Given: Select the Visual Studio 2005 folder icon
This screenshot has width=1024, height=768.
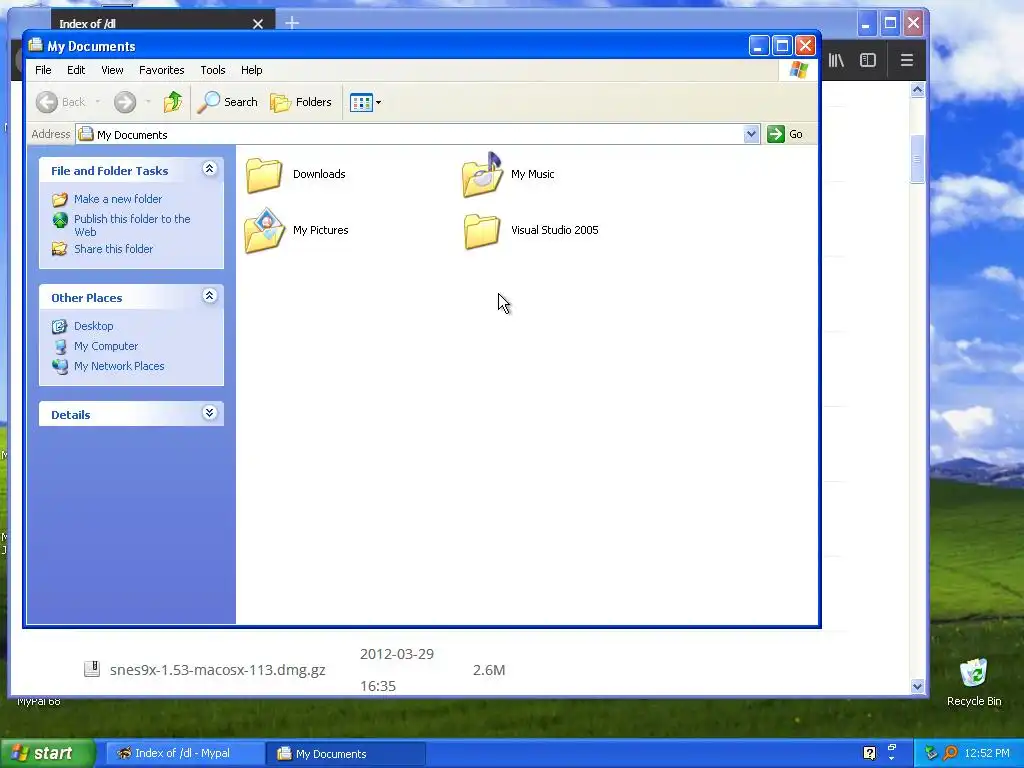Looking at the screenshot, I should (482, 231).
